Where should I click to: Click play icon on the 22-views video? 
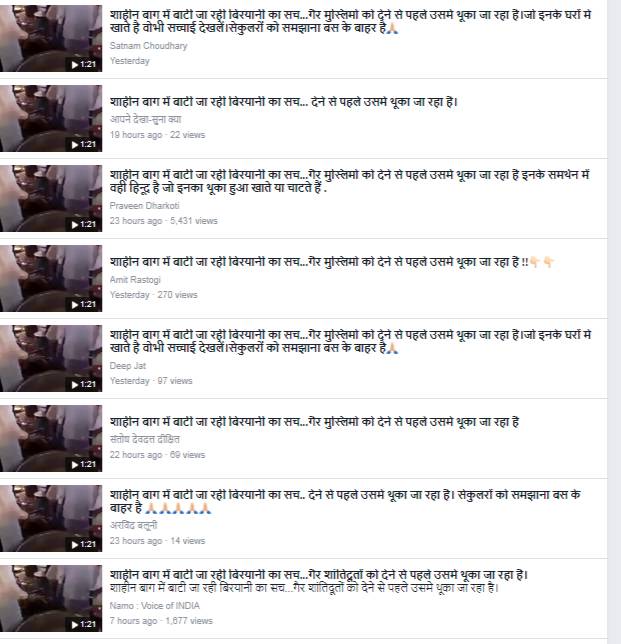click(x=75, y=145)
